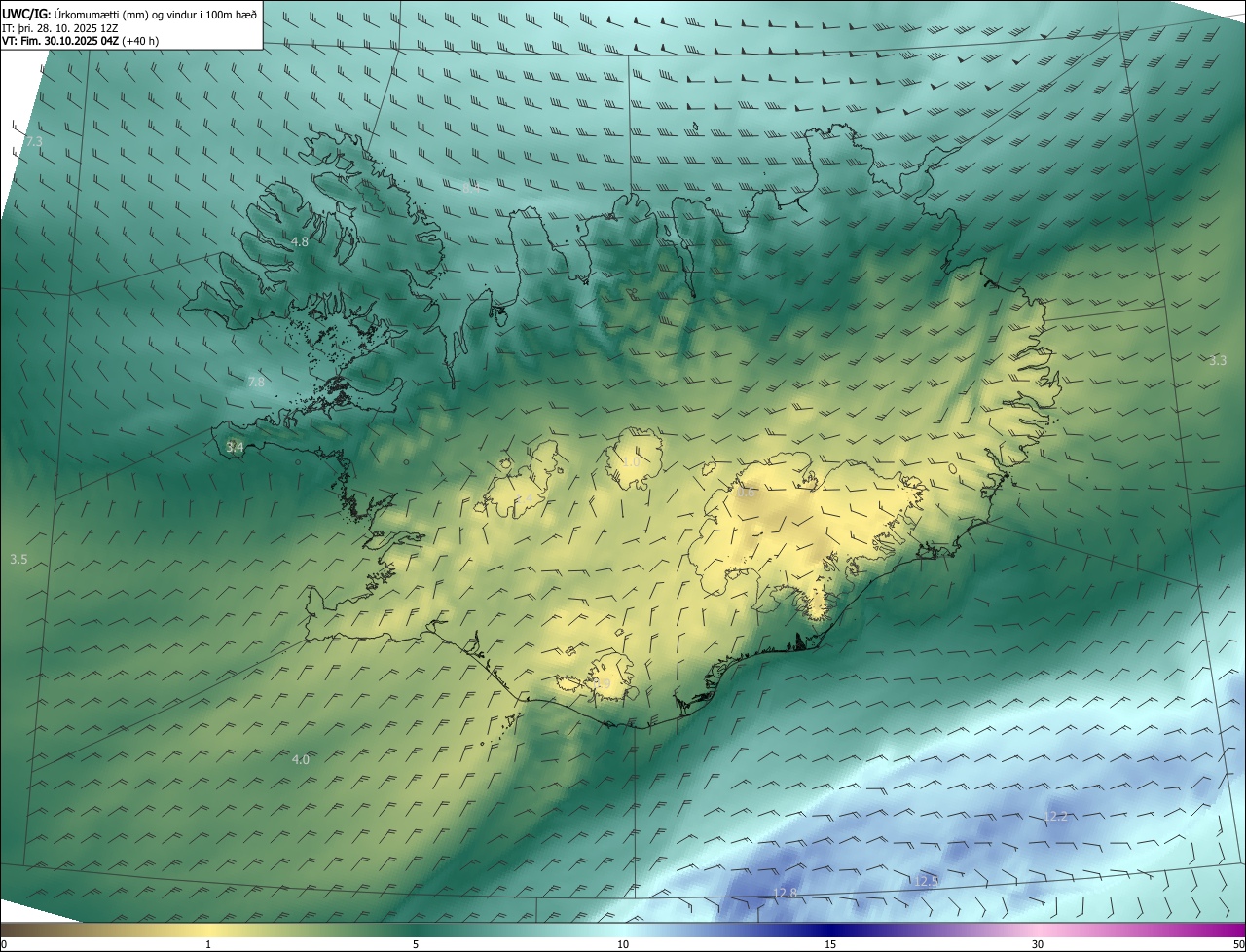Click the 1.4 value on Langjökull
The width and height of the screenshot is (1246, 952).
(526, 498)
